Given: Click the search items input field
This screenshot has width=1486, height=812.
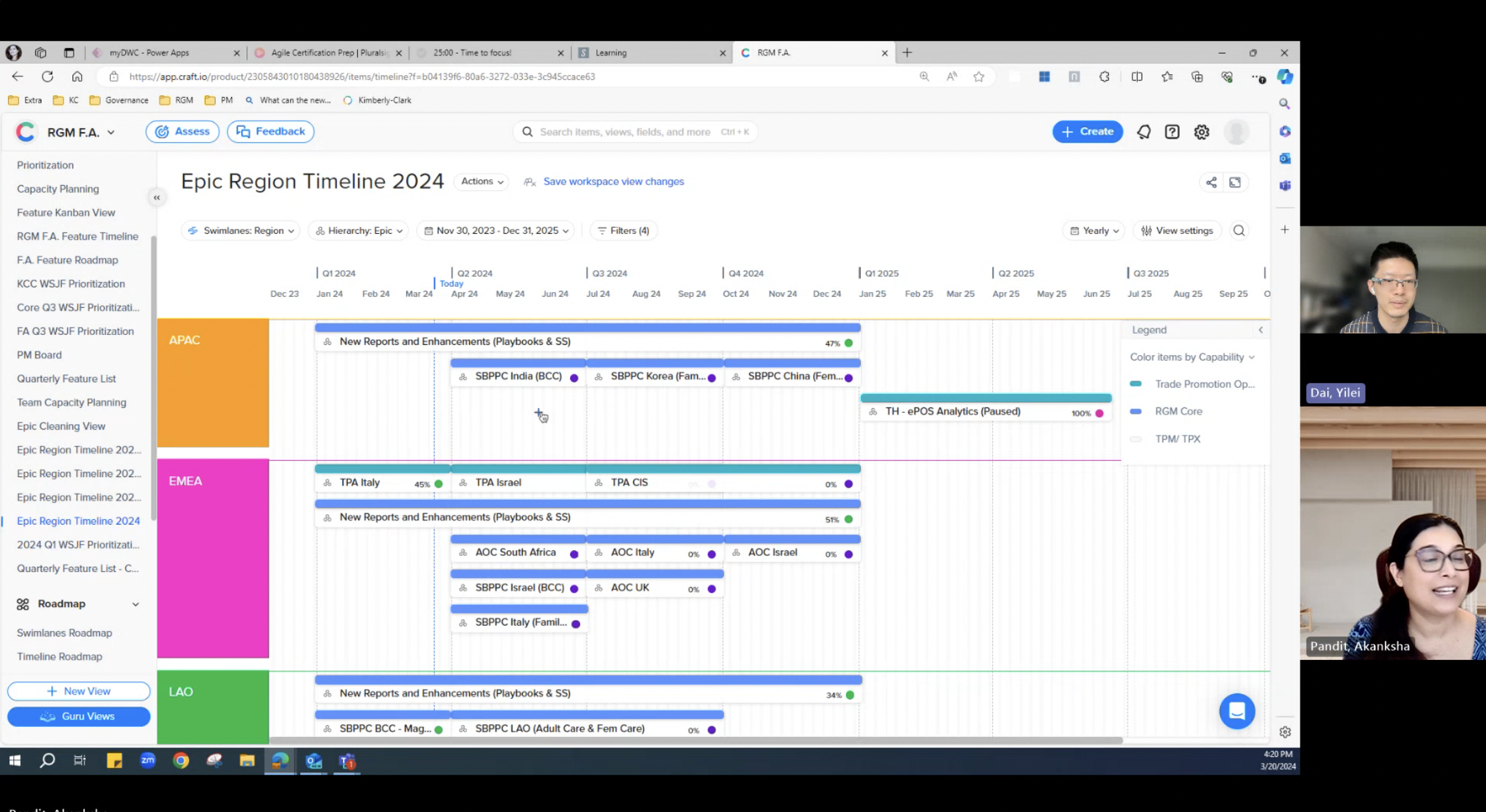Looking at the screenshot, I should [x=636, y=132].
